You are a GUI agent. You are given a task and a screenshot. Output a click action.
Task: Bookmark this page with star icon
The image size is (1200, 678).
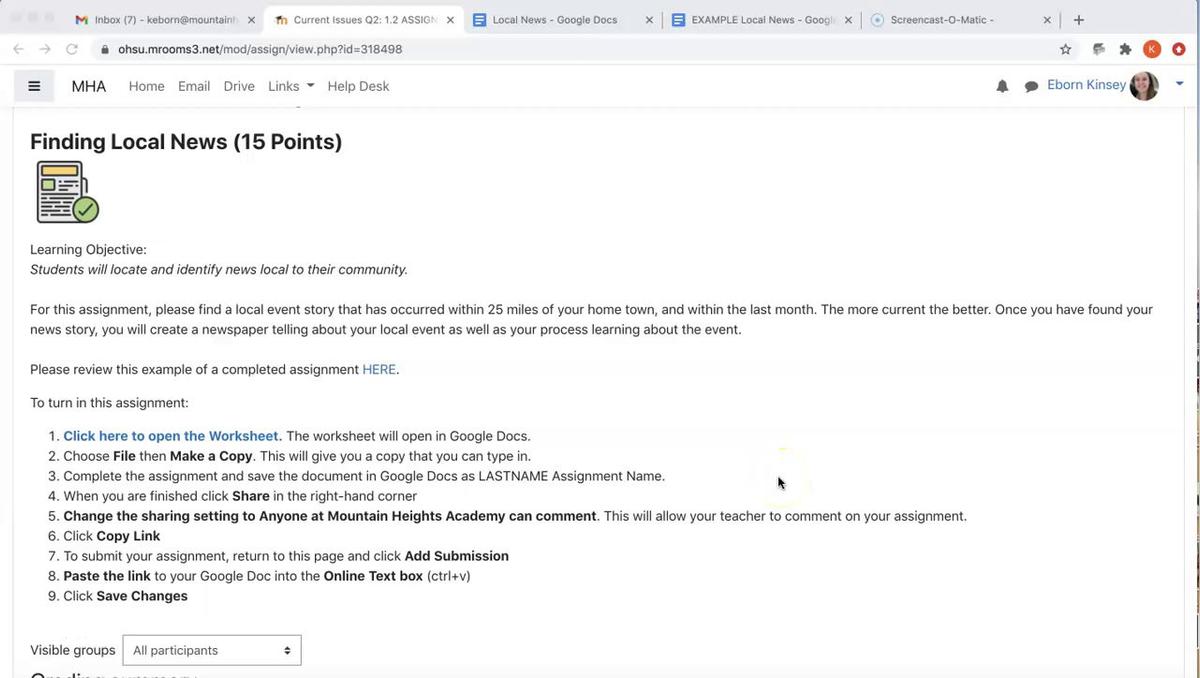tap(1065, 49)
